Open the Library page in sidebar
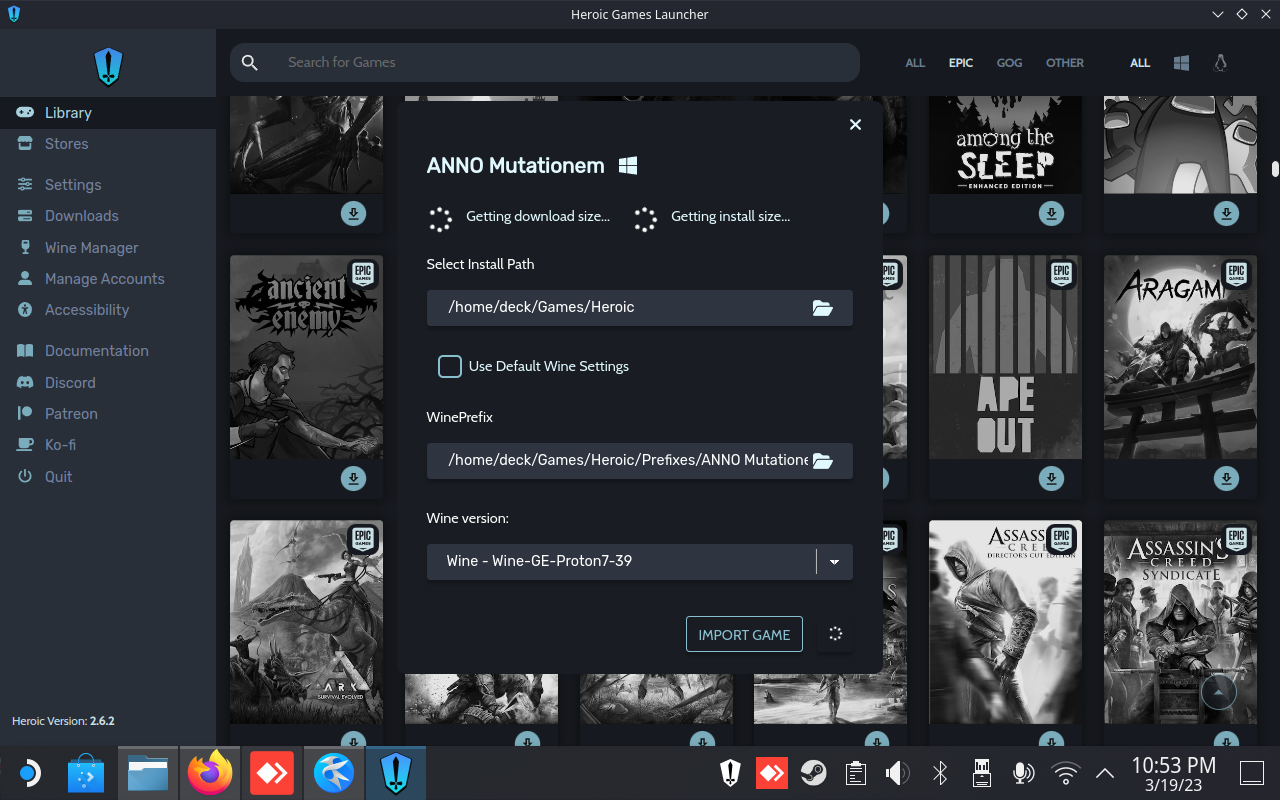Viewport: 1280px width, 800px height. (x=108, y=113)
